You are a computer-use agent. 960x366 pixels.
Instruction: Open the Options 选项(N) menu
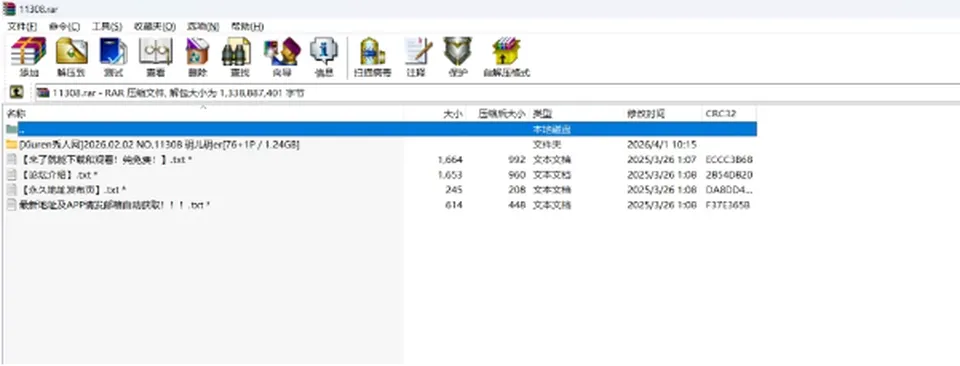click(203, 26)
